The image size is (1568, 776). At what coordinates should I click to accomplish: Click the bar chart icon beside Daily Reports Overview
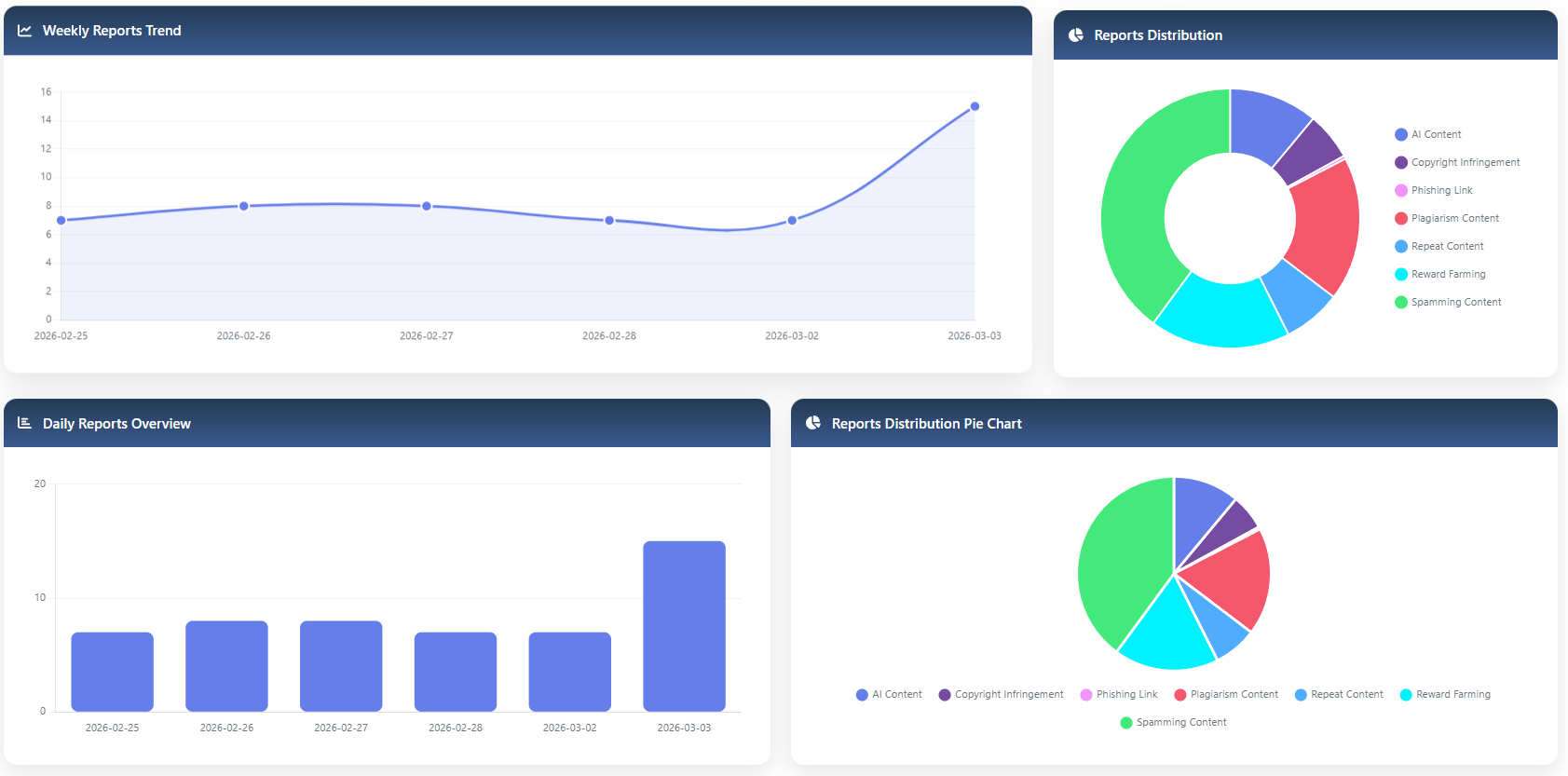(x=24, y=423)
